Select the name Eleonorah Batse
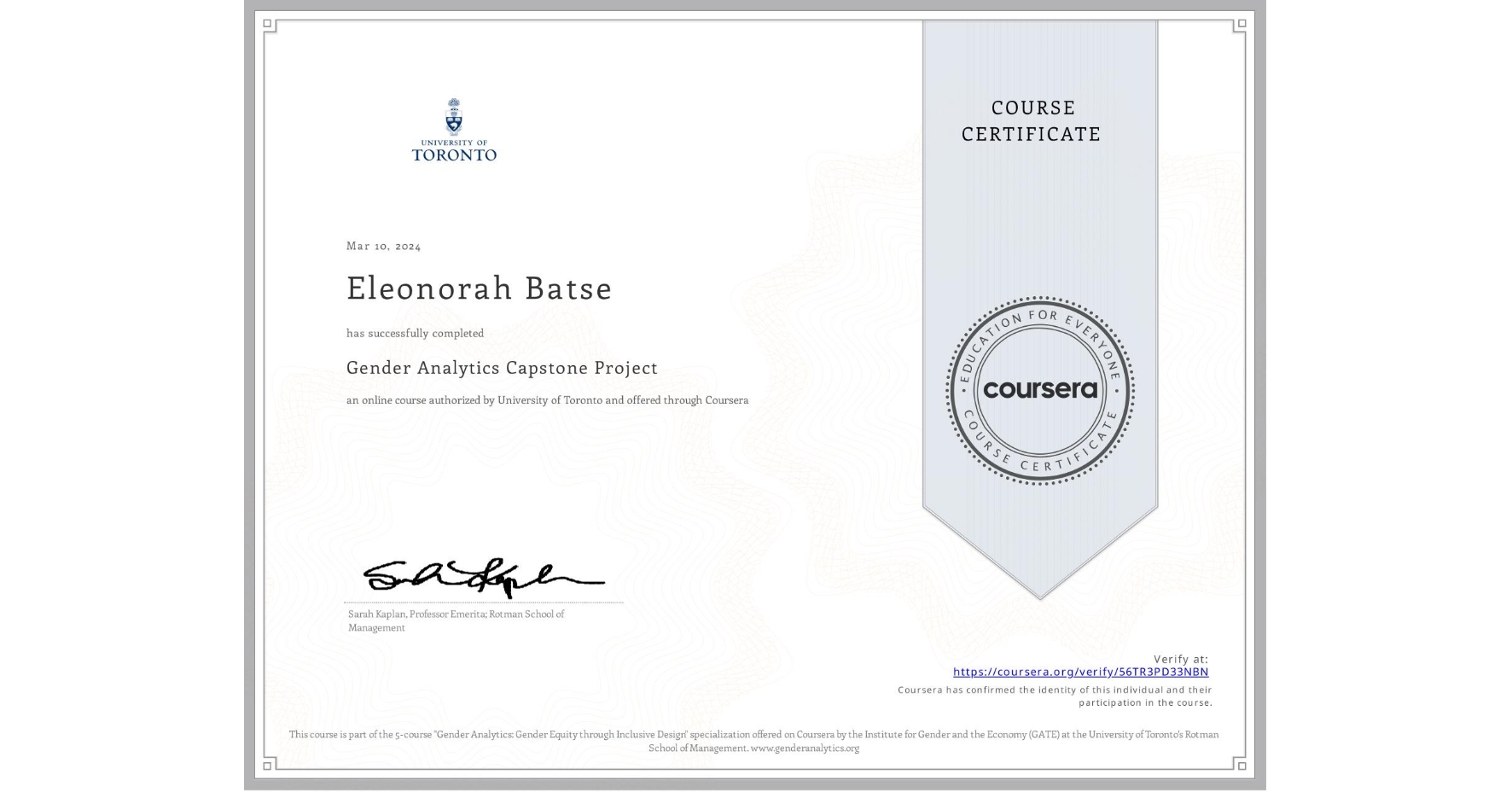The width and height of the screenshot is (1512, 792). (x=479, y=288)
